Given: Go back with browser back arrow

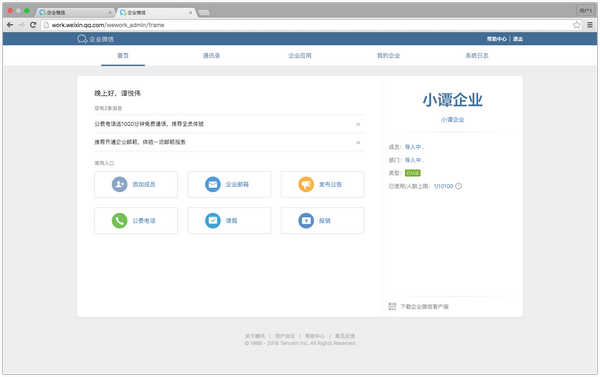Looking at the screenshot, I should pyautogui.click(x=10, y=25).
